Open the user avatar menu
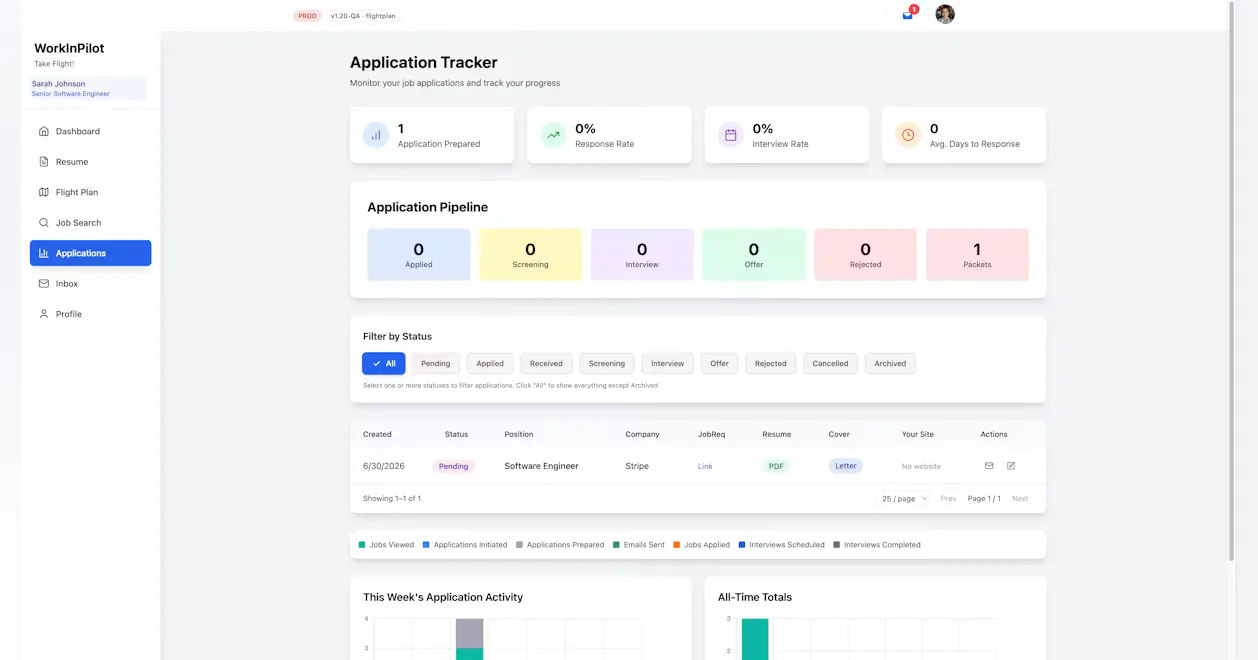1258x660 pixels. [x=945, y=14]
